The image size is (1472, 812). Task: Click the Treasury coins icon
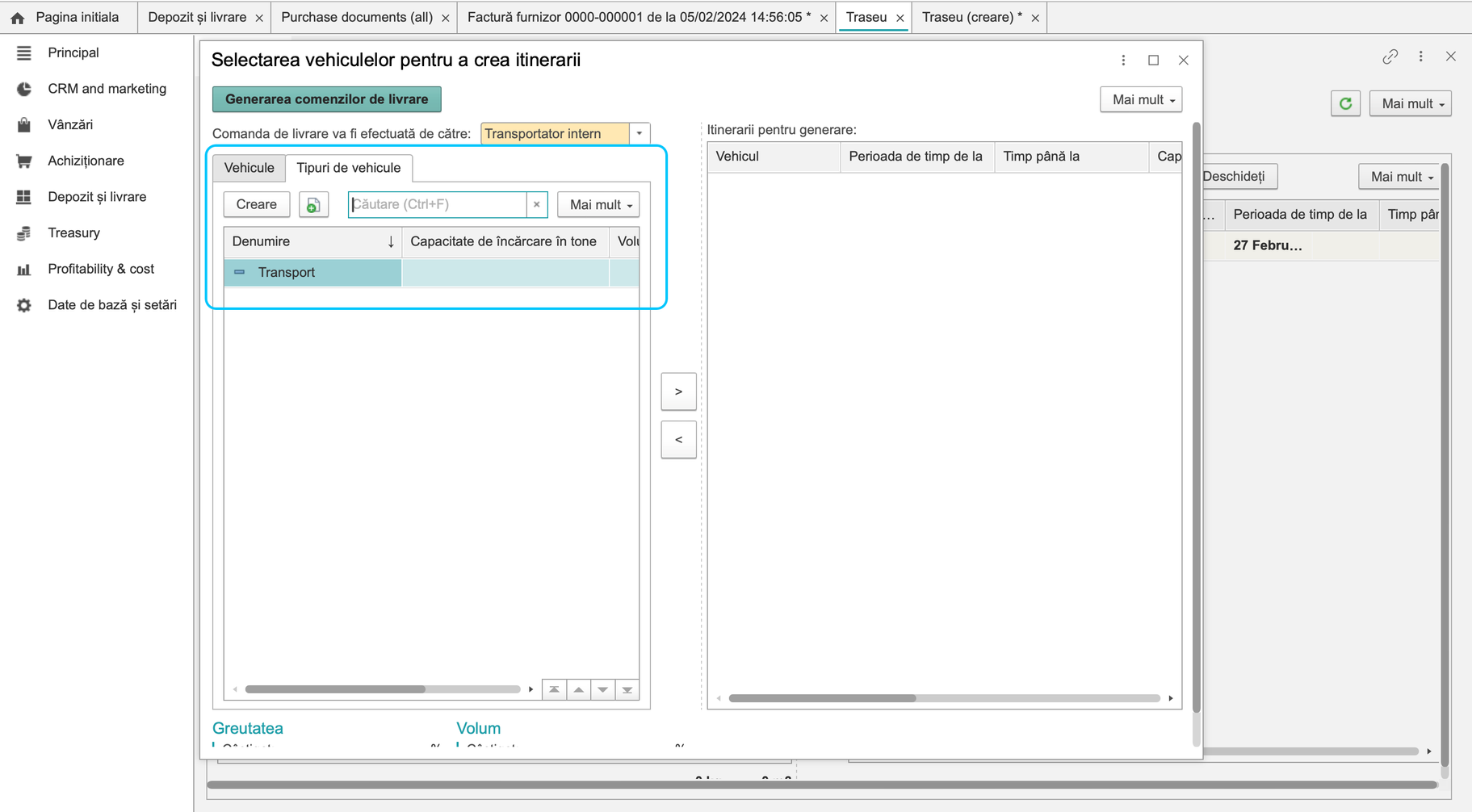click(x=24, y=233)
